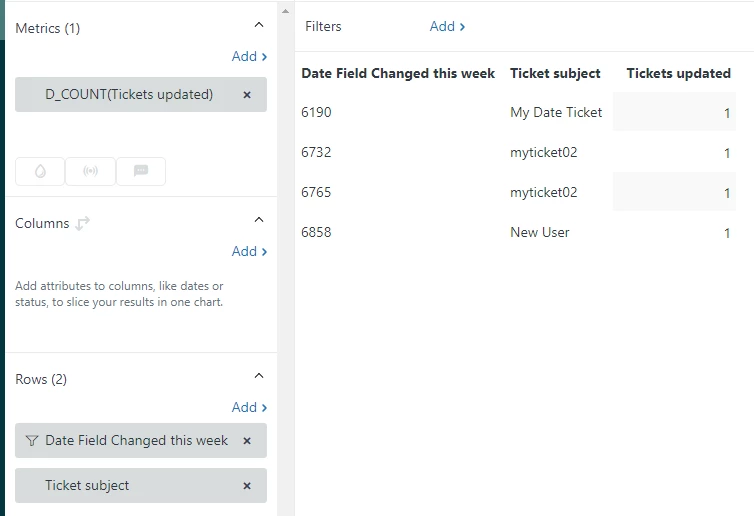Open the D_COUNT(Tickets updated) metric chip
The image size is (754, 516).
(129, 95)
